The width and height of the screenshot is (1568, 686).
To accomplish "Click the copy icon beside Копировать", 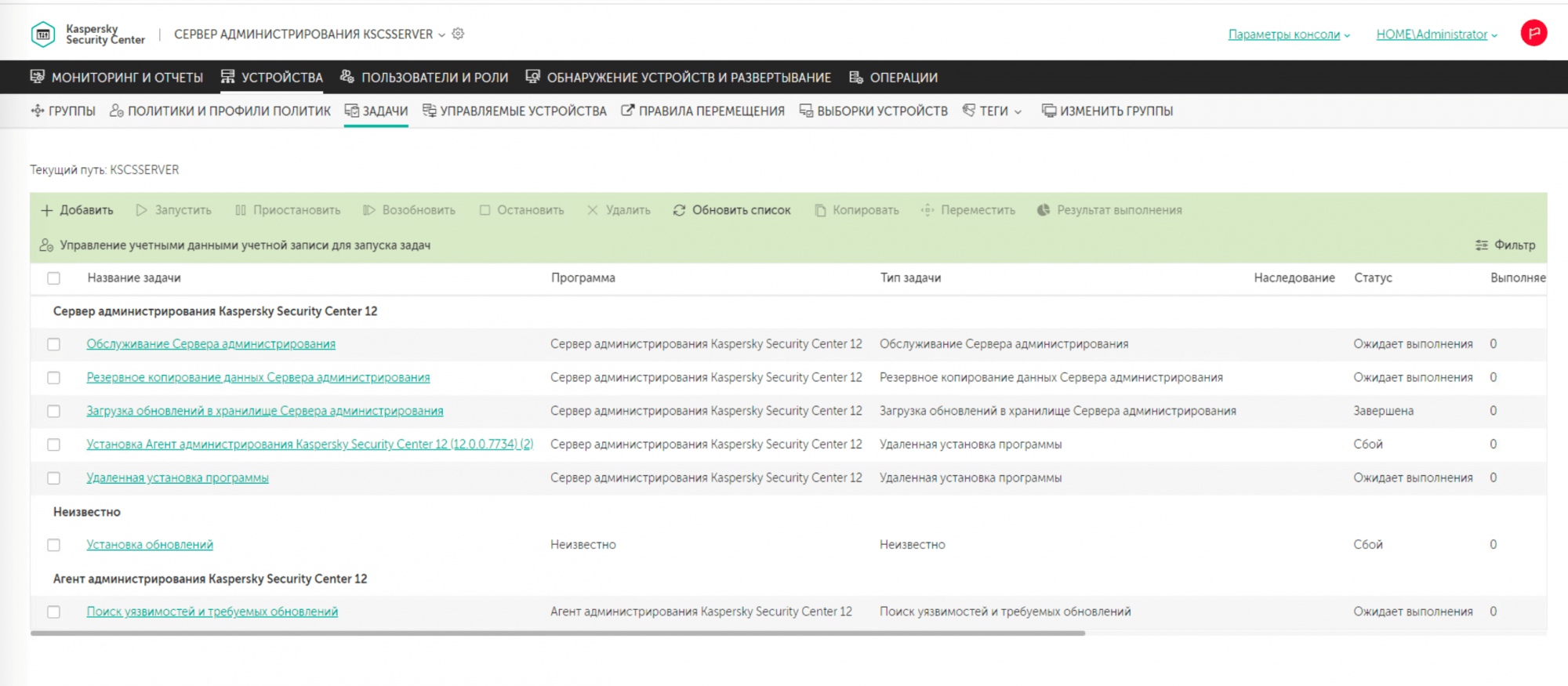I will click(820, 210).
